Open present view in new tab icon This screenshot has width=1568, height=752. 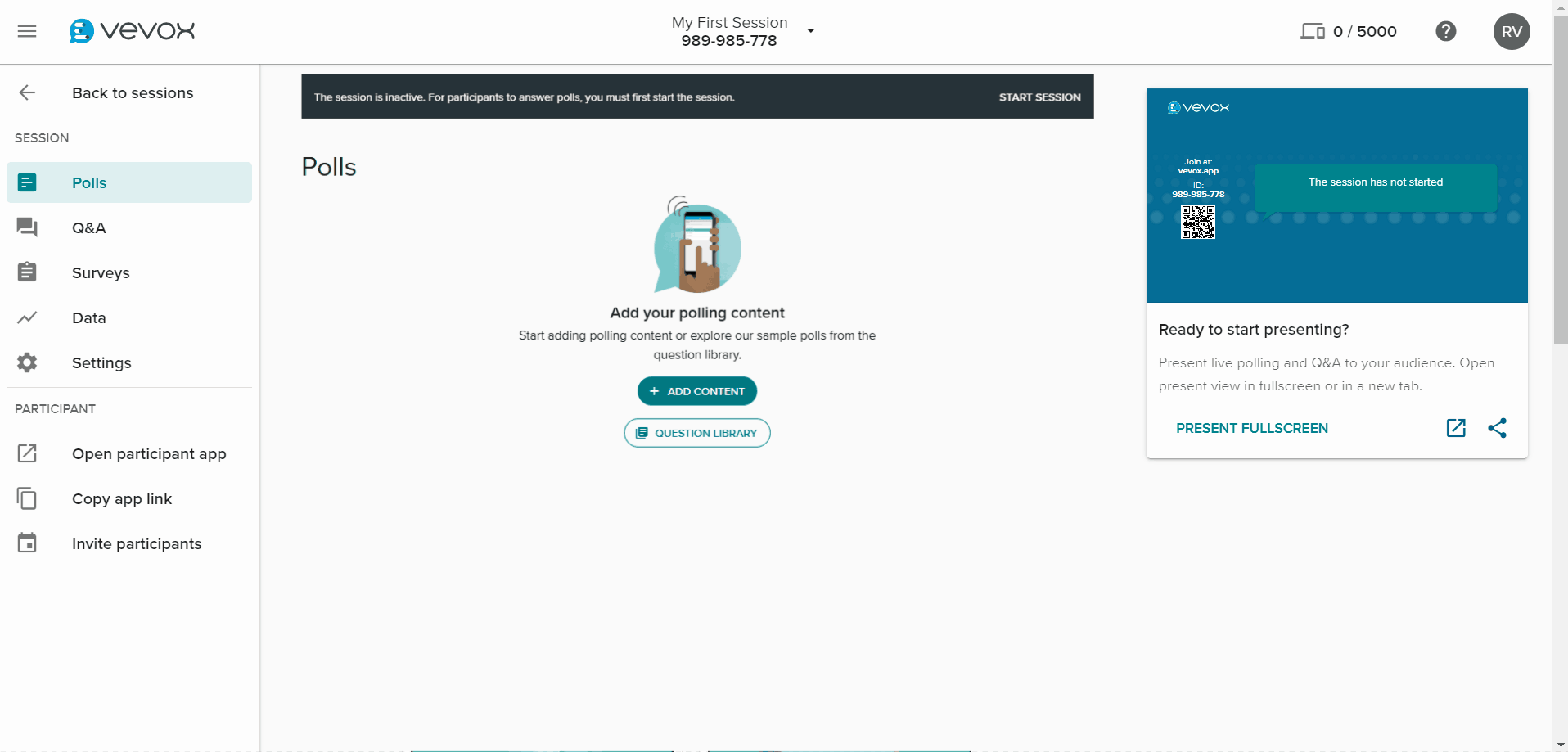pyautogui.click(x=1457, y=428)
